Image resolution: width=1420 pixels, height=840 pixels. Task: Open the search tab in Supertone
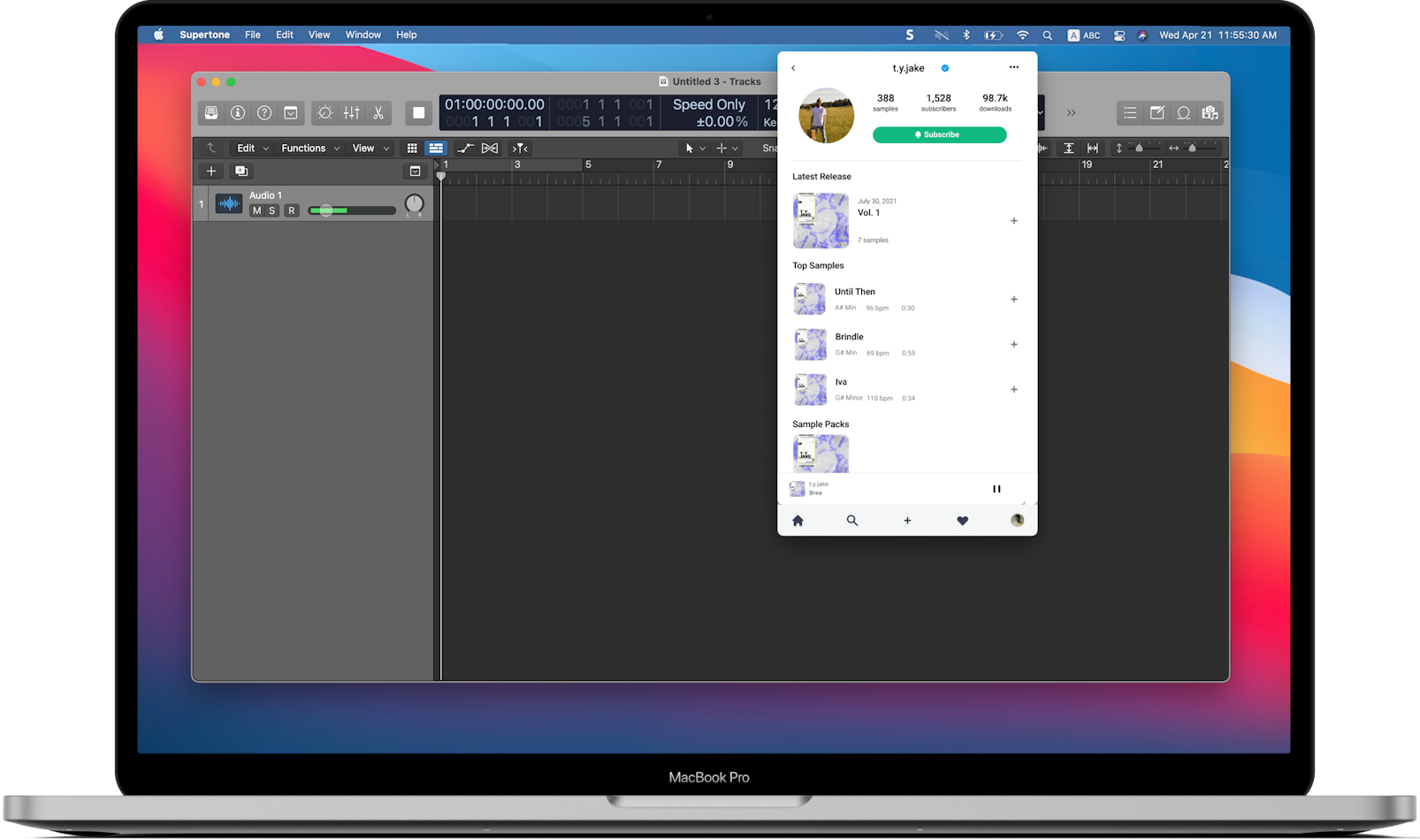[852, 521]
